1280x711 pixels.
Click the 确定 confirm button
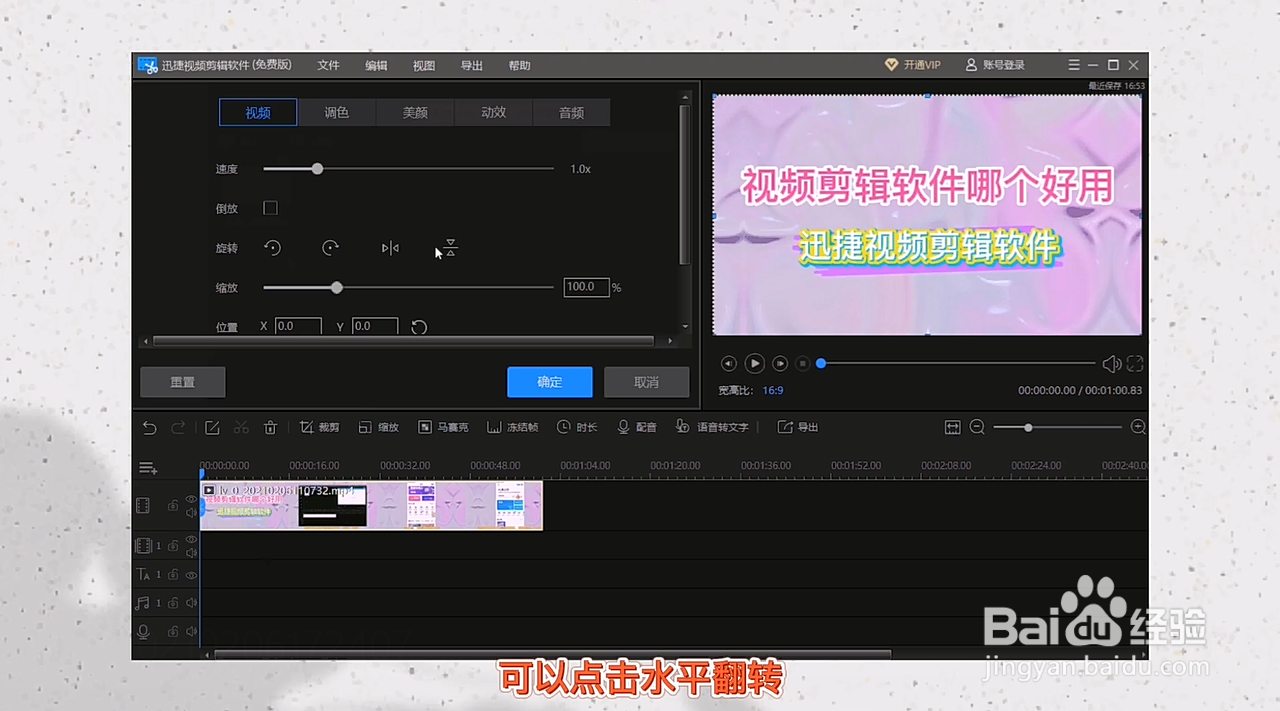point(549,381)
